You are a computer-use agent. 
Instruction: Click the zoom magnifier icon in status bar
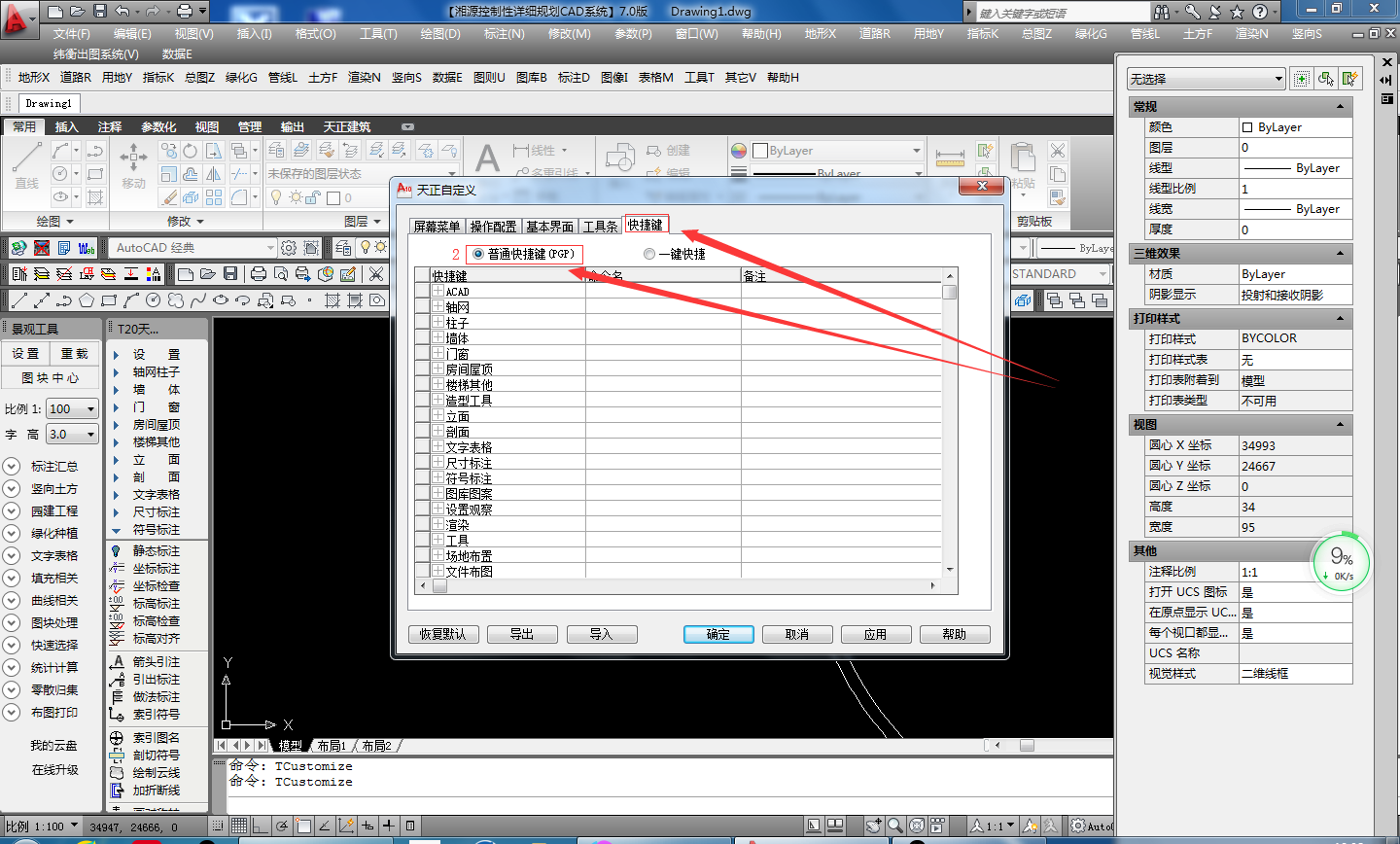(x=894, y=826)
